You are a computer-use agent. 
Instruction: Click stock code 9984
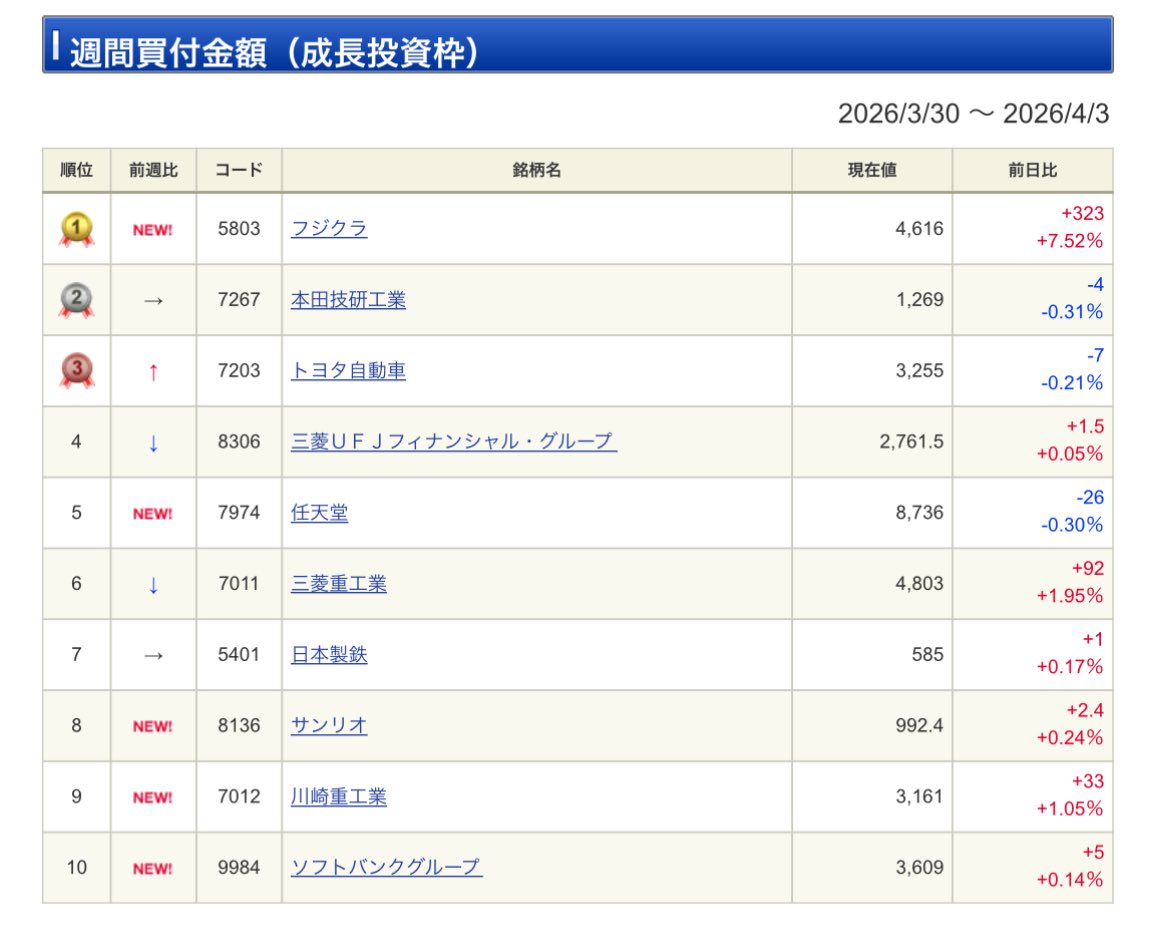[x=239, y=868]
